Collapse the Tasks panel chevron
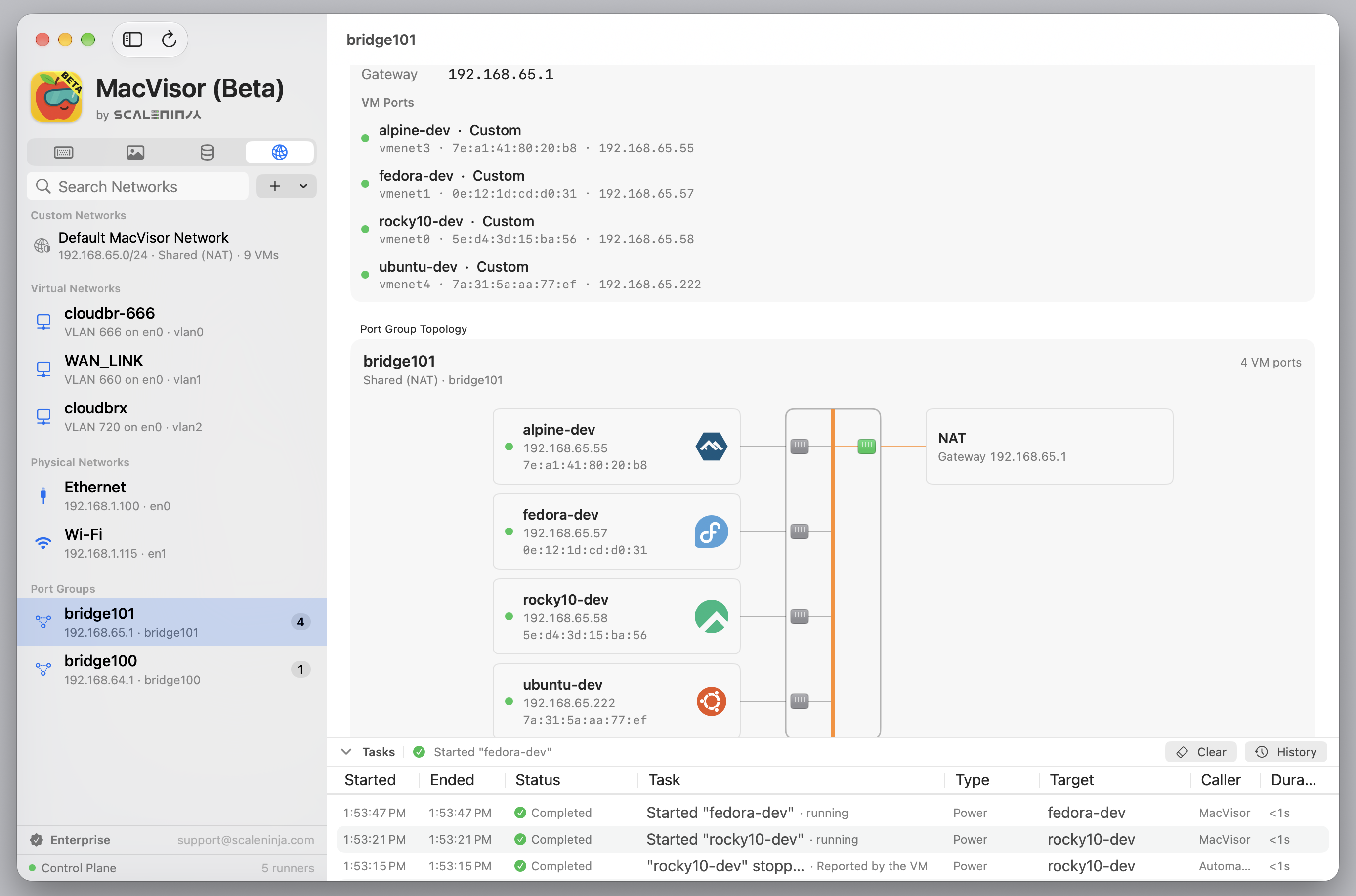The image size is (1356, 896). tap(346, 752)
